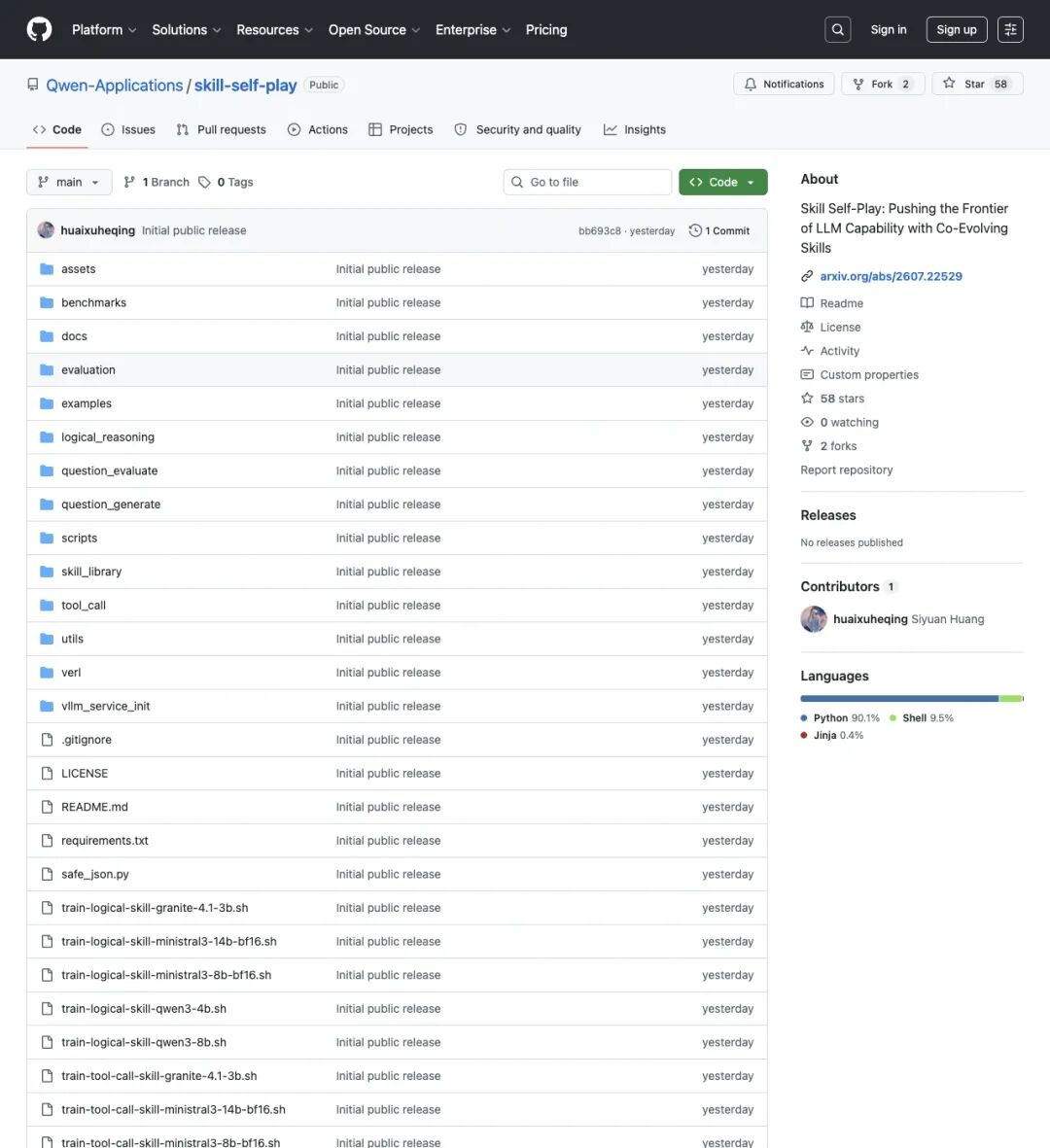Open the logical_reasoning folder
Viewport: 1050px width, 1148px height.
pyautogui.click(x=108, y=437)
